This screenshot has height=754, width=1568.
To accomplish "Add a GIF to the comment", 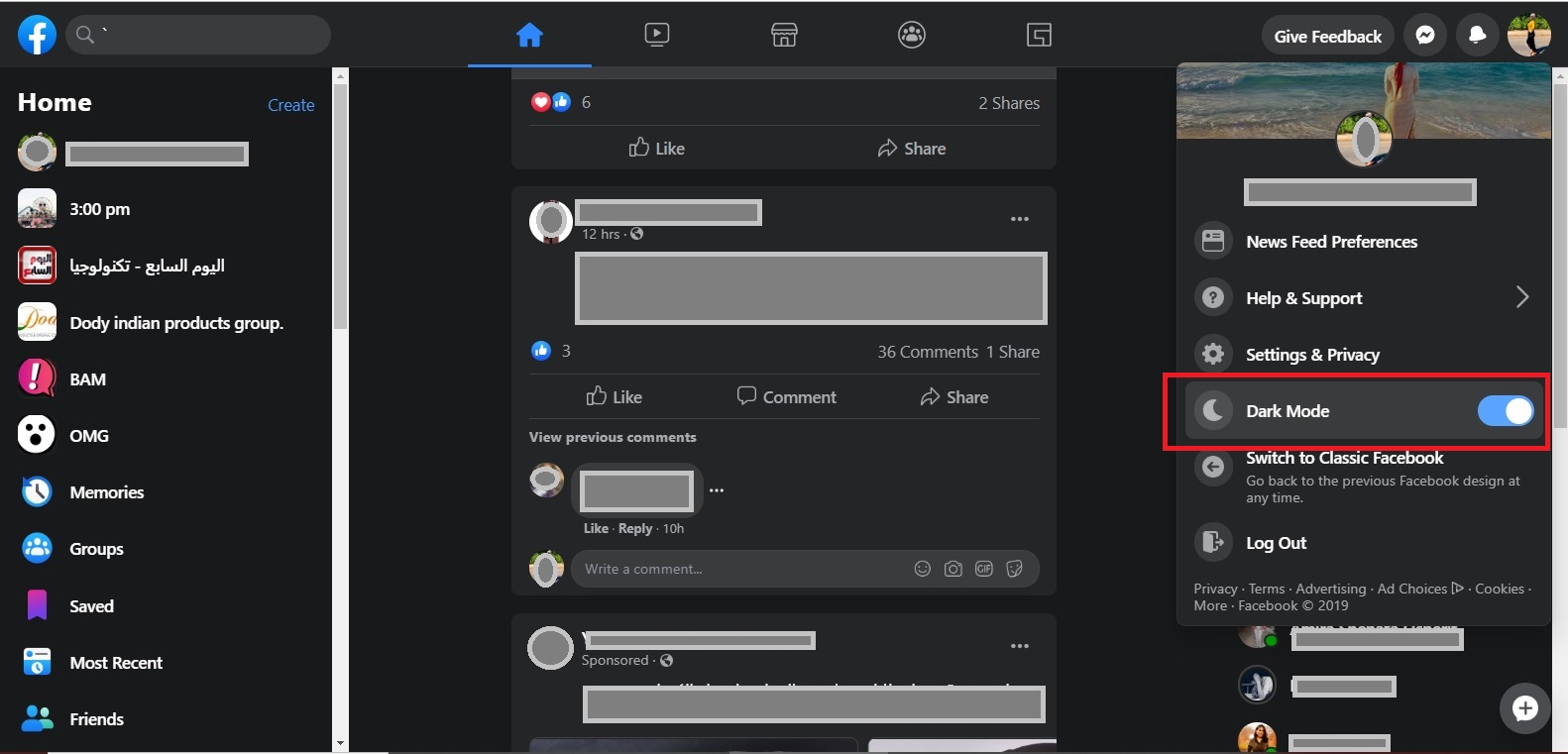I will pos(984,569).
